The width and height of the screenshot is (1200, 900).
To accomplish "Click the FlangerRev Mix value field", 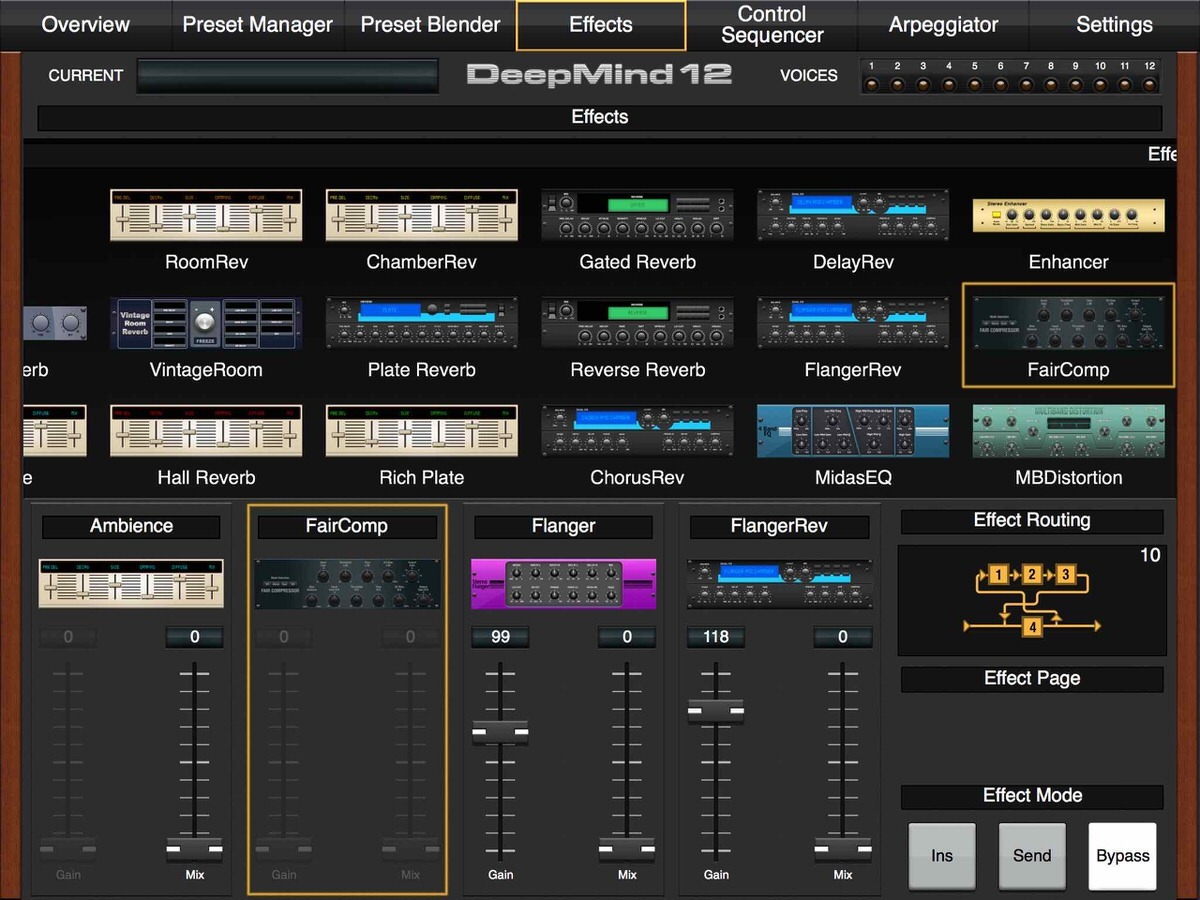I will click(x=843, y=637).
